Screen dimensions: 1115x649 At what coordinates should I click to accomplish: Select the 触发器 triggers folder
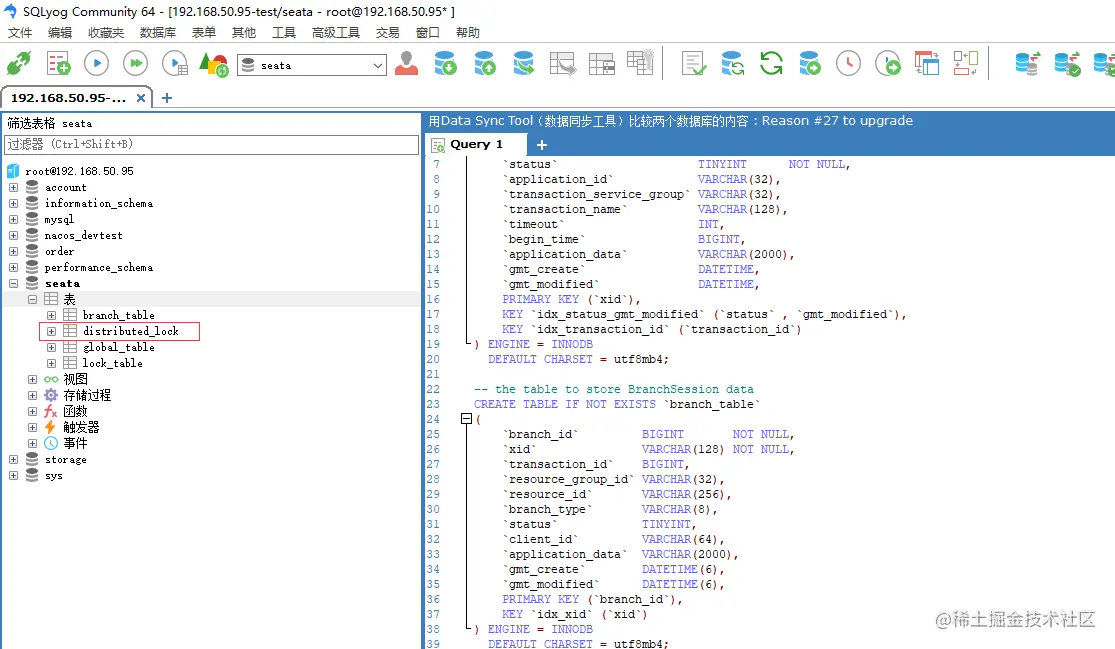(x=81, y=427)
